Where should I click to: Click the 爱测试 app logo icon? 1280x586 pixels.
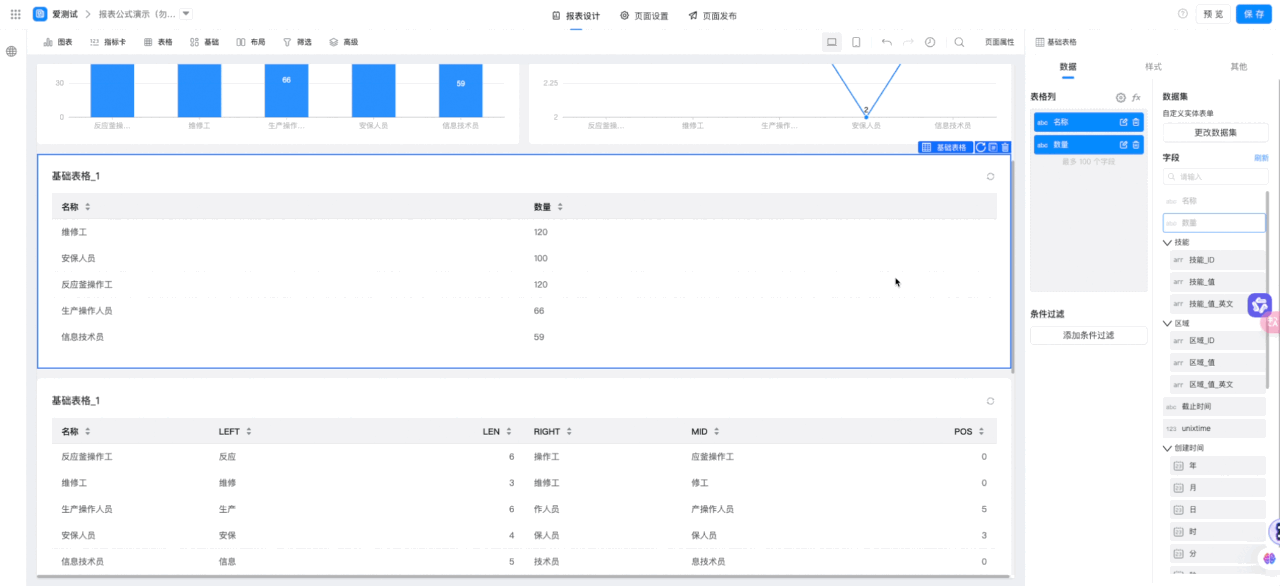pos(40,14)
